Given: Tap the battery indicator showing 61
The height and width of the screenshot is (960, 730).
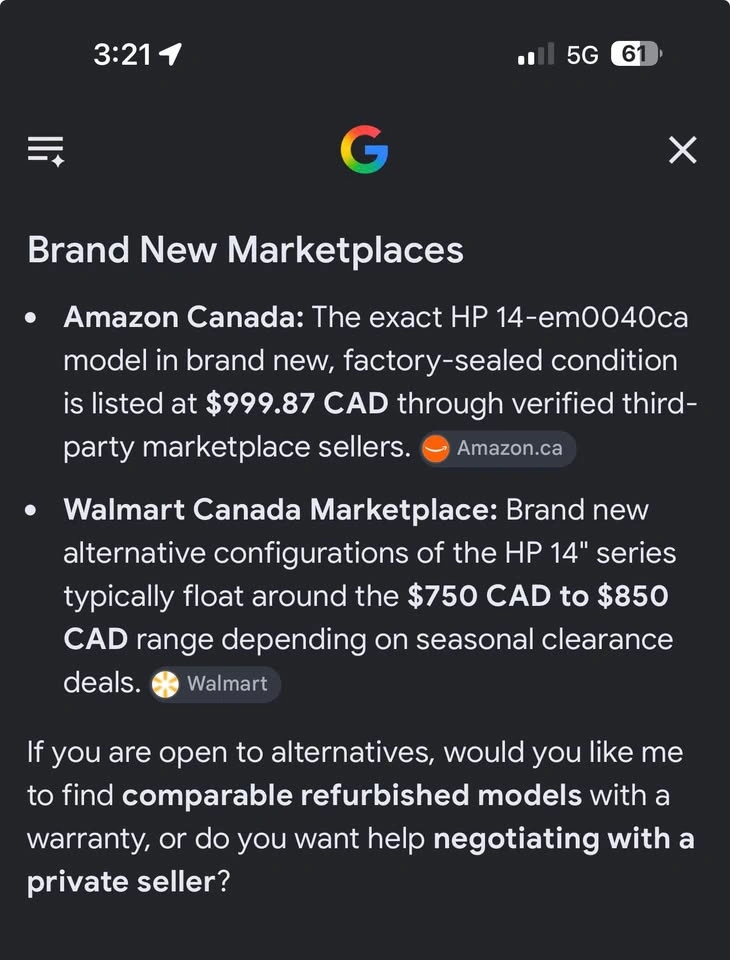Looking at the screenshot, I should pos(636,54).
